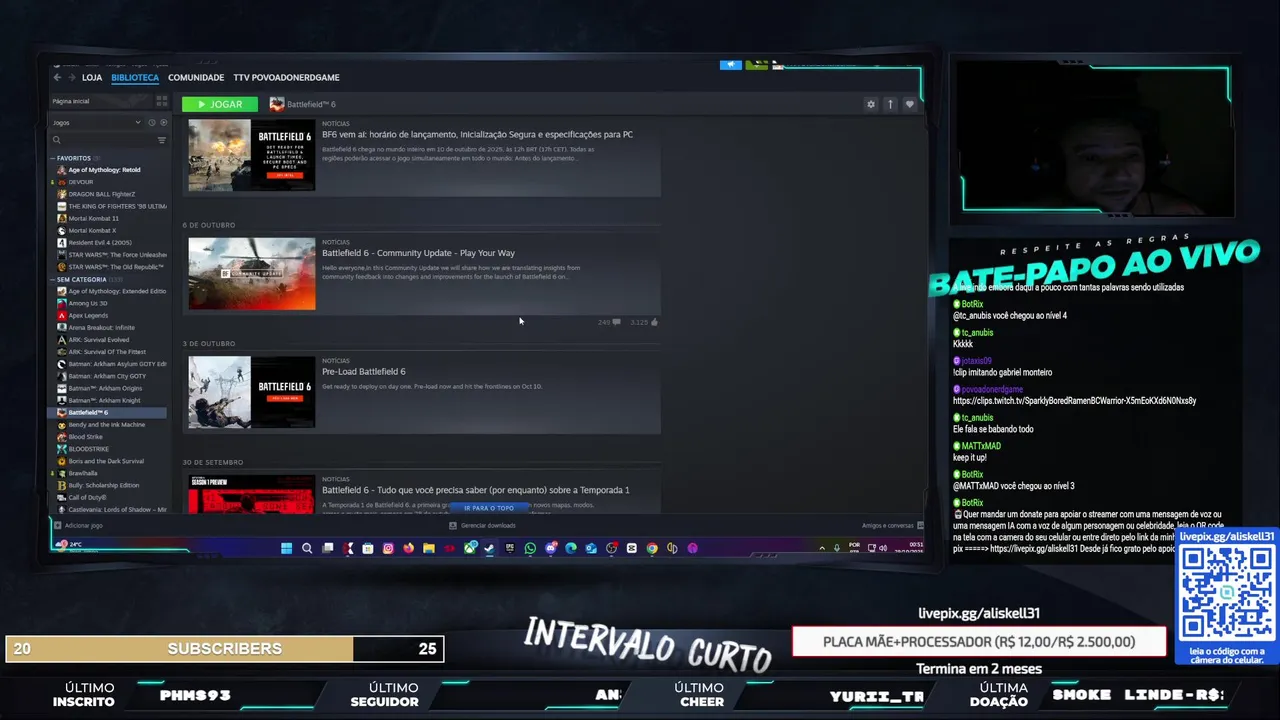Image resolution: width=1280 pixels, height=720 pixels.
Task: Click the Windows taskbar search icon
Action: pos(307,548)
